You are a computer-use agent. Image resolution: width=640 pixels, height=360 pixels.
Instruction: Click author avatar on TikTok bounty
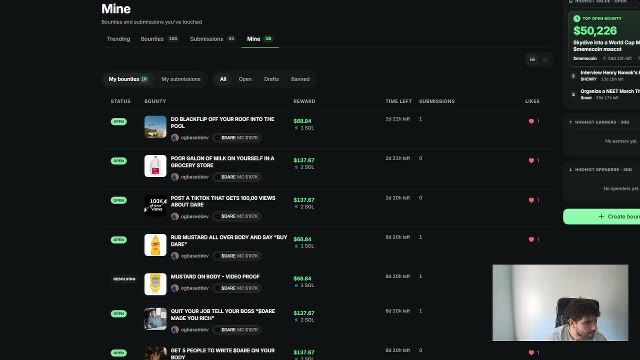pyautogui.click(x=175, y=216)
